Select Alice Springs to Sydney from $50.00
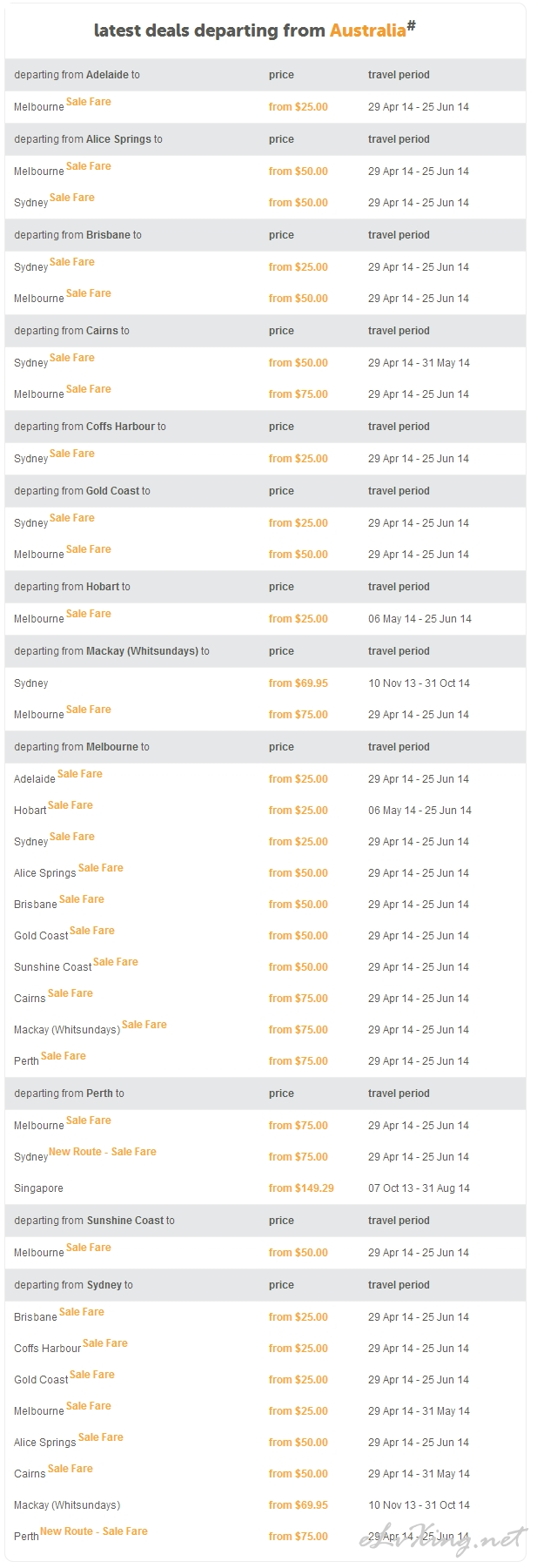The image size is (537, 1568). tap(298, 203)
